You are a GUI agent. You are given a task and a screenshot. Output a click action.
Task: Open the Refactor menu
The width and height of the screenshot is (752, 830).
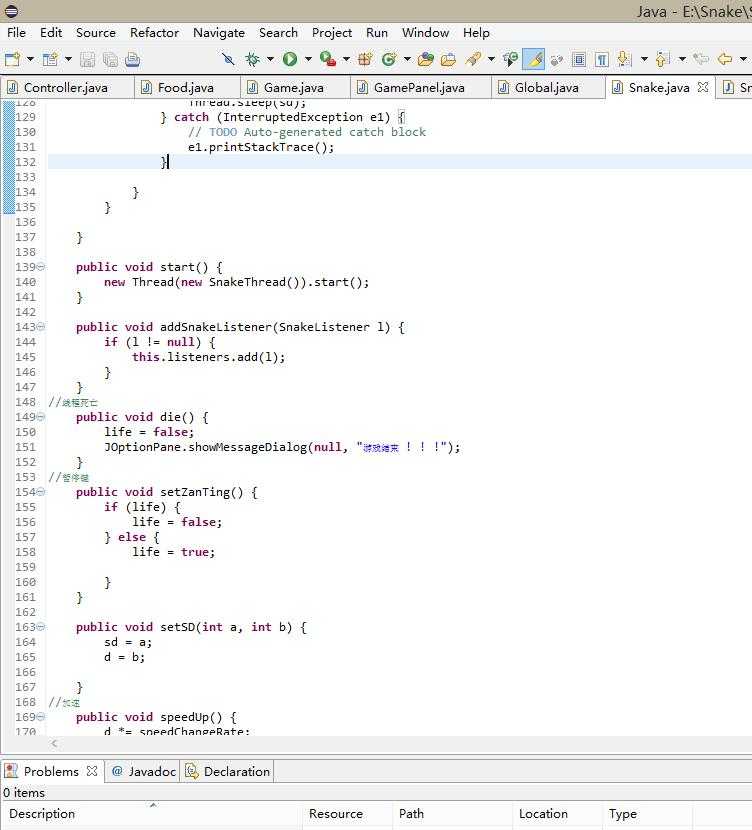click(x=155, y=33)
